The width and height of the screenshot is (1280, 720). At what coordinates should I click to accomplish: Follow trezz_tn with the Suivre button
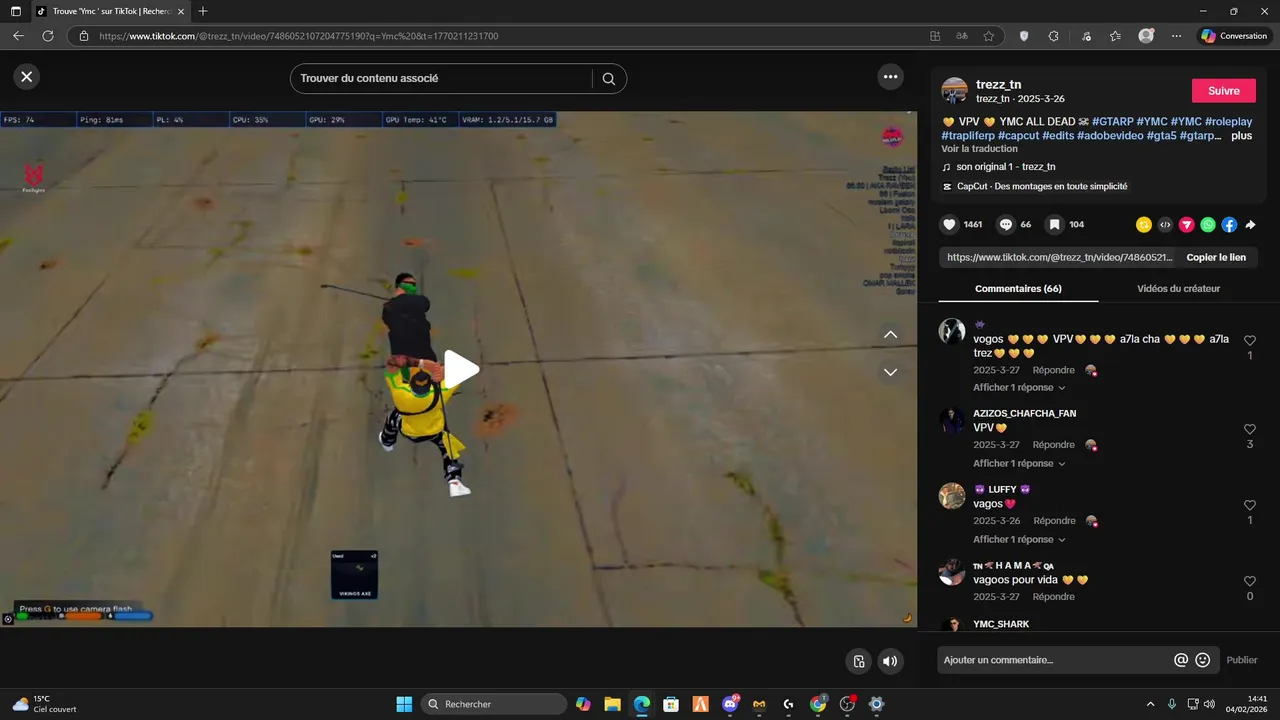1224,91
